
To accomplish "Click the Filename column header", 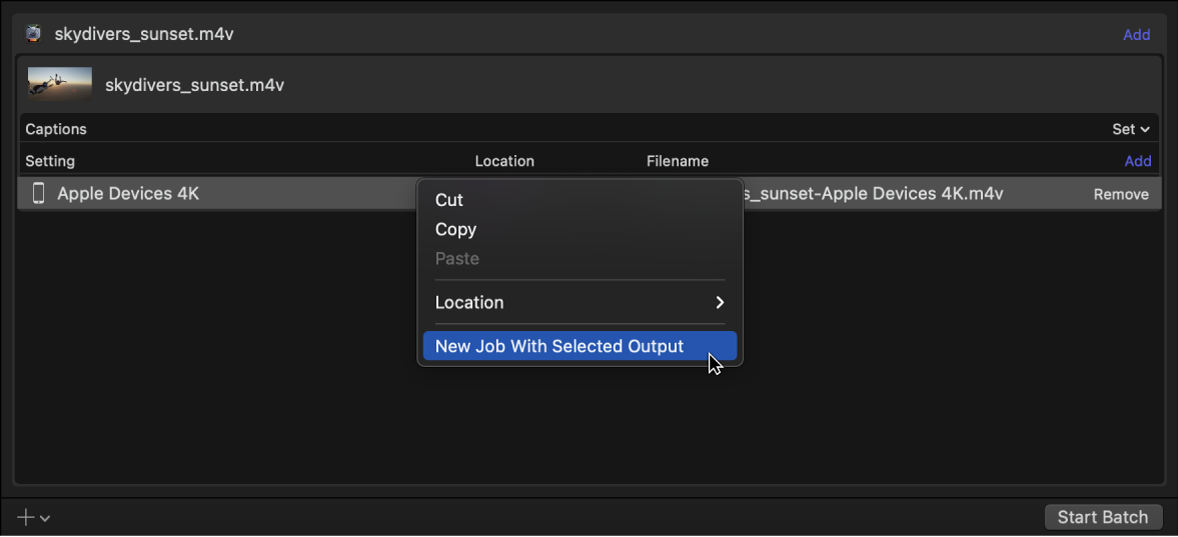I will pyautogui.click(x=677, y=161).
